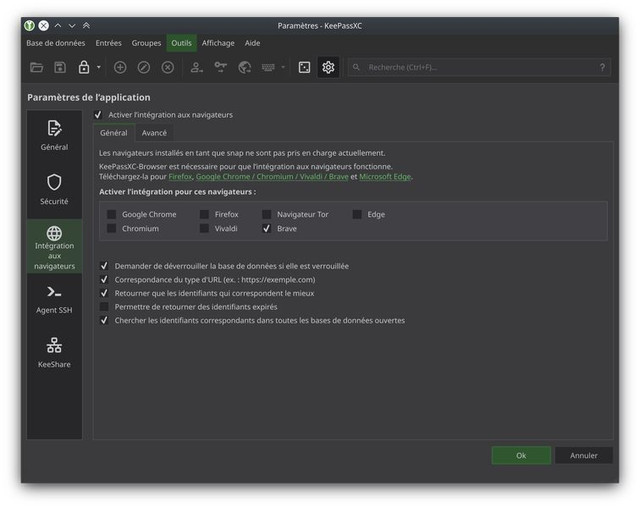
Task: Open the Affichage menu
Action: pos(218,43)
